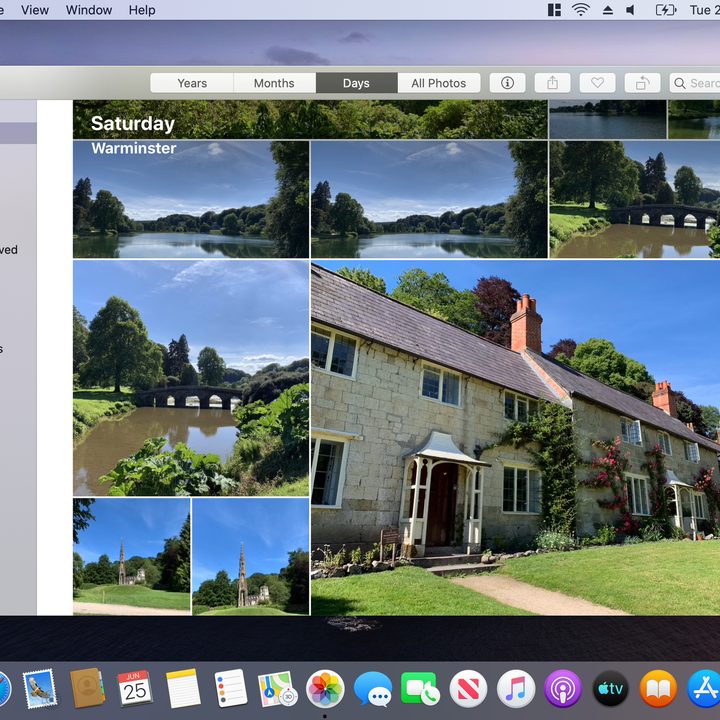Launch the Apple TV app from dock
Viewport: 720px width, 720px height.
(611, 689)
